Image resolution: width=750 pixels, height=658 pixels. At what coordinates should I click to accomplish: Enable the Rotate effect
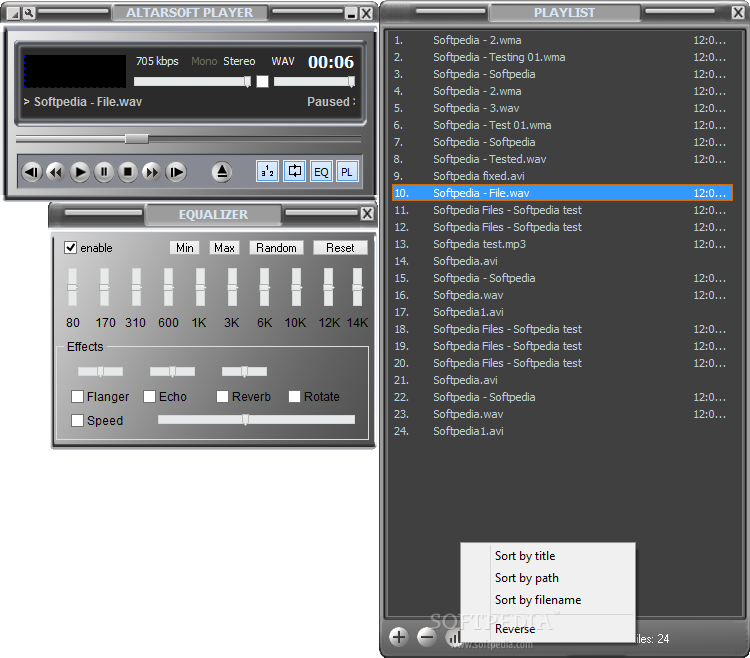(x=294, y=396)
